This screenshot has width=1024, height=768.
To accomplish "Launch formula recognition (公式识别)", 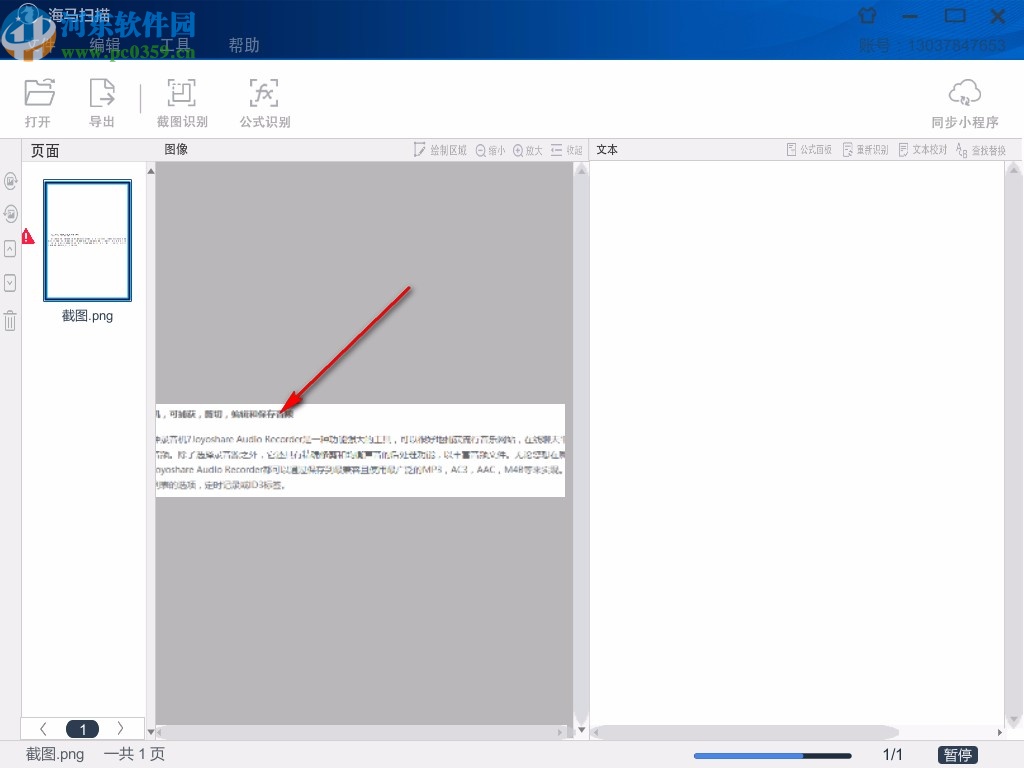I will [264, 103].
